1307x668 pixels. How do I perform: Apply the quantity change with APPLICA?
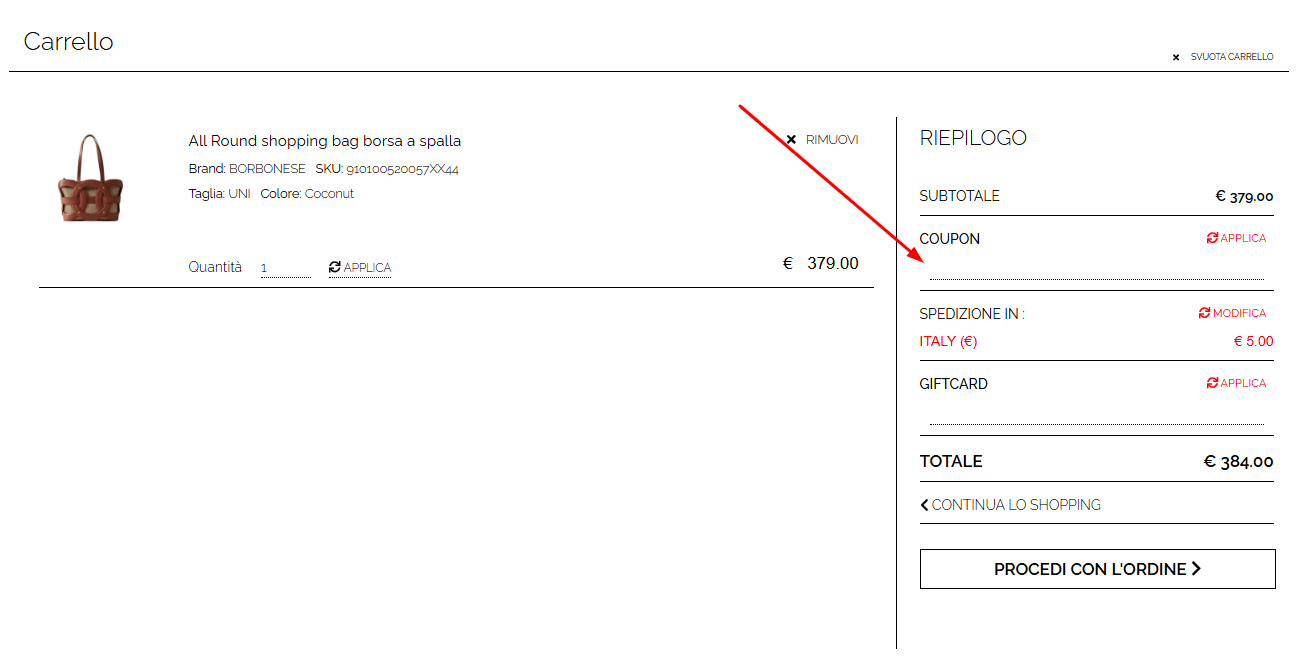(x=366, y=267)
